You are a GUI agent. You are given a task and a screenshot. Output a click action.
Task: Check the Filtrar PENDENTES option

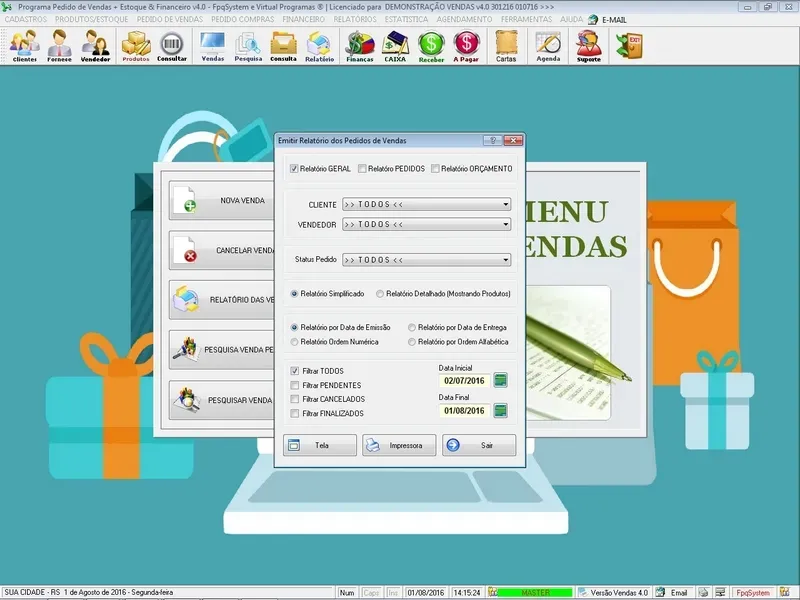point(294,385)
